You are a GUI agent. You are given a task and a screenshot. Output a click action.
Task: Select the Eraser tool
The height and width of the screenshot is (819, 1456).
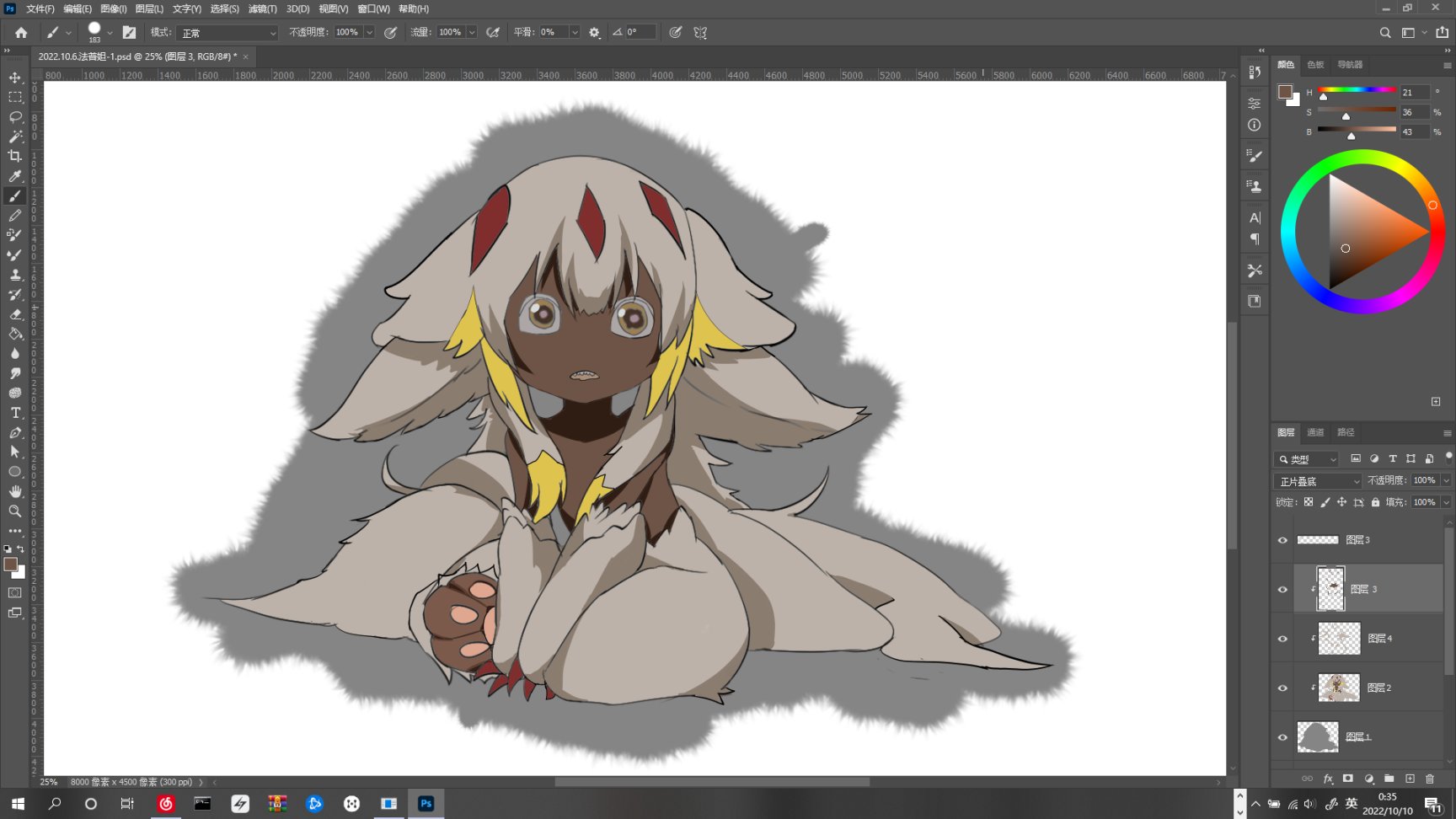coord(15,314)
